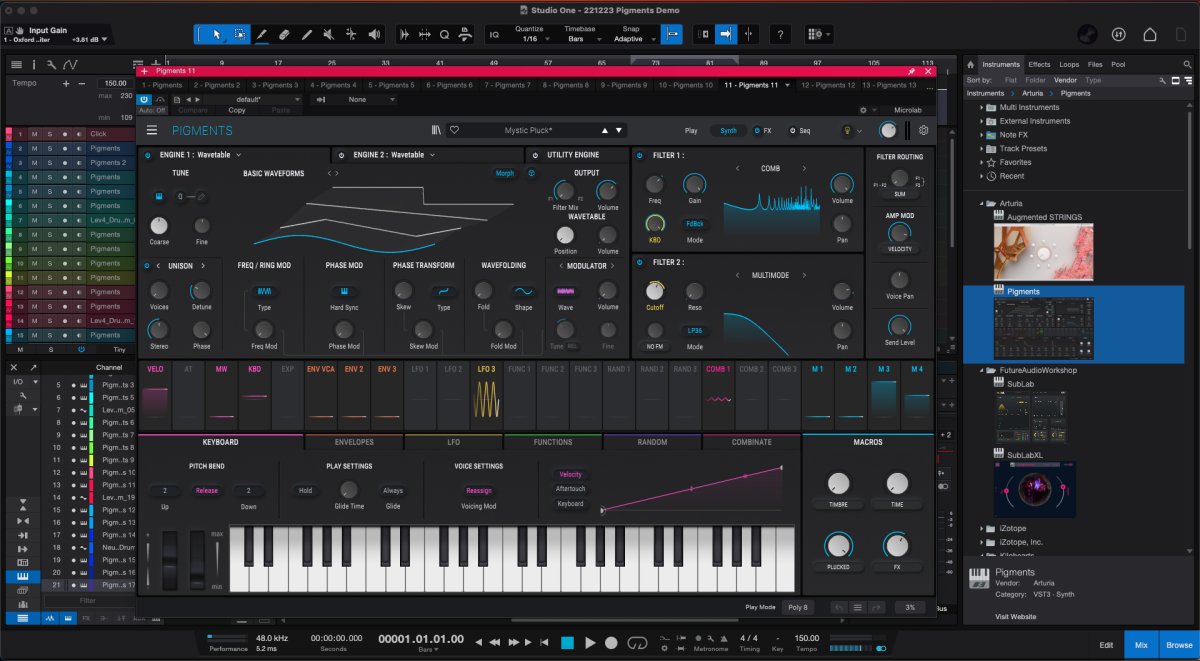
Task: Activate the Listen speaker tool
Action: pos(375,34)
